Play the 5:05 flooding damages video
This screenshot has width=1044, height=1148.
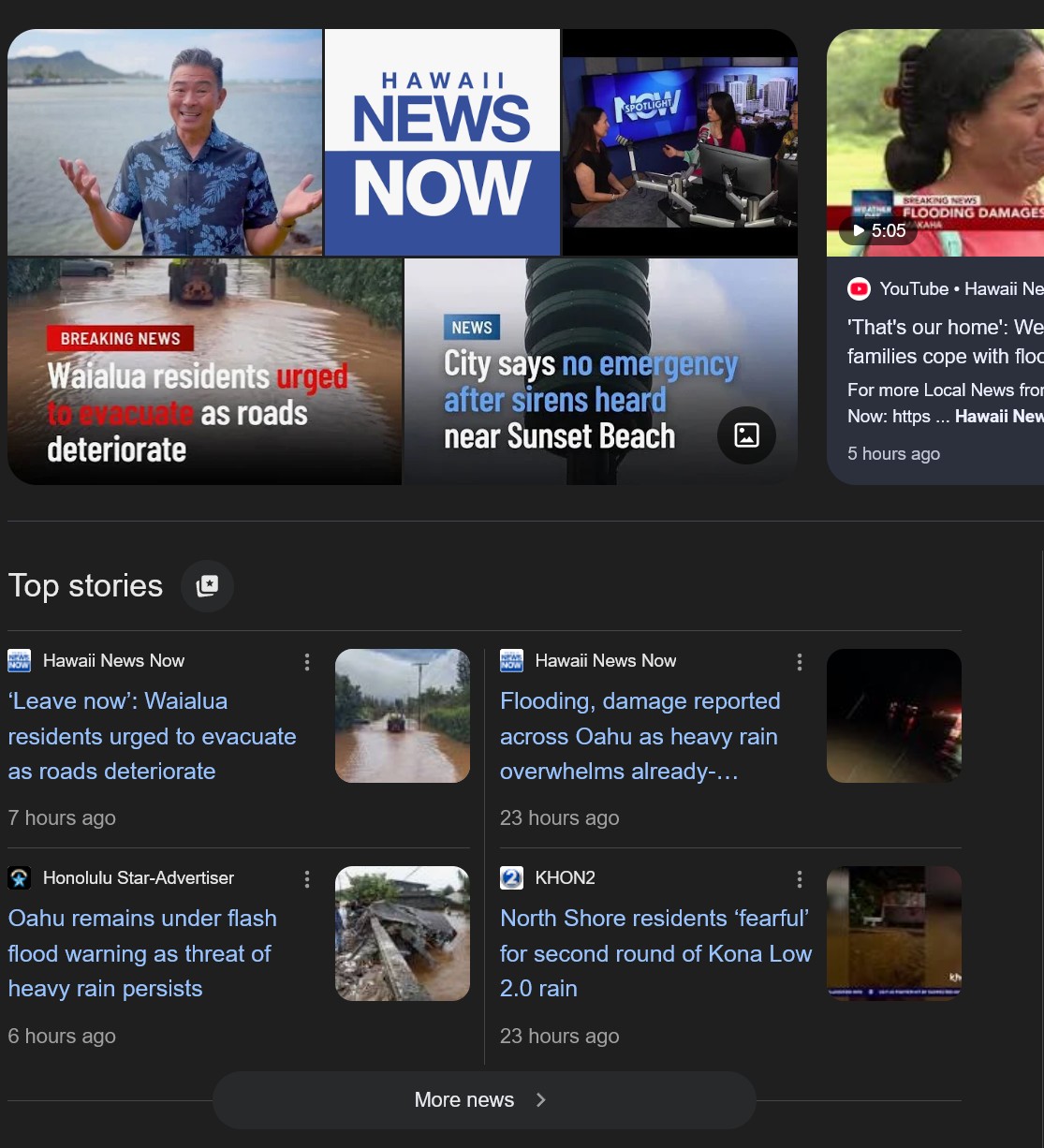pos(878,230)
